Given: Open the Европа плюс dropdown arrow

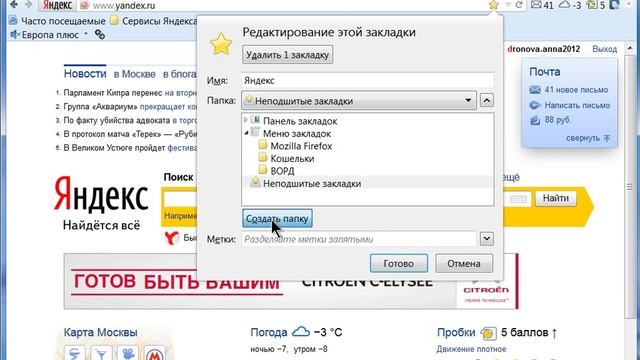Looking at the screenshot, I should 86,34.
